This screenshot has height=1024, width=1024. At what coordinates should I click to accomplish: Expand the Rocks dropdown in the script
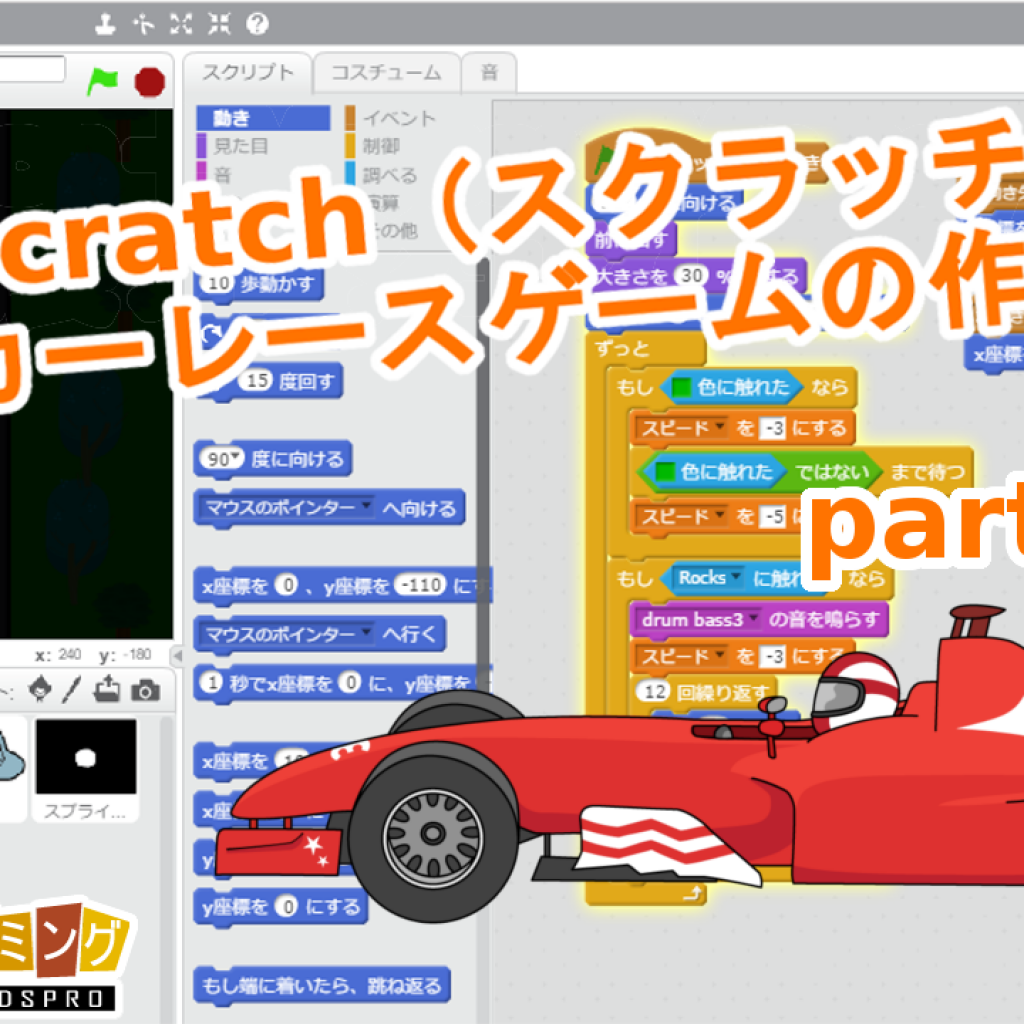(x=737, y=578)
